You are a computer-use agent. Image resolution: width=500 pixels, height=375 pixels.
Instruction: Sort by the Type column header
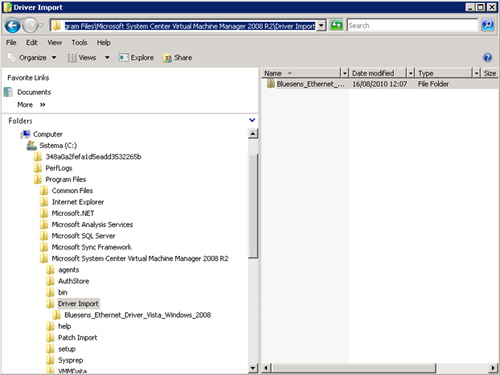point(444,73)
